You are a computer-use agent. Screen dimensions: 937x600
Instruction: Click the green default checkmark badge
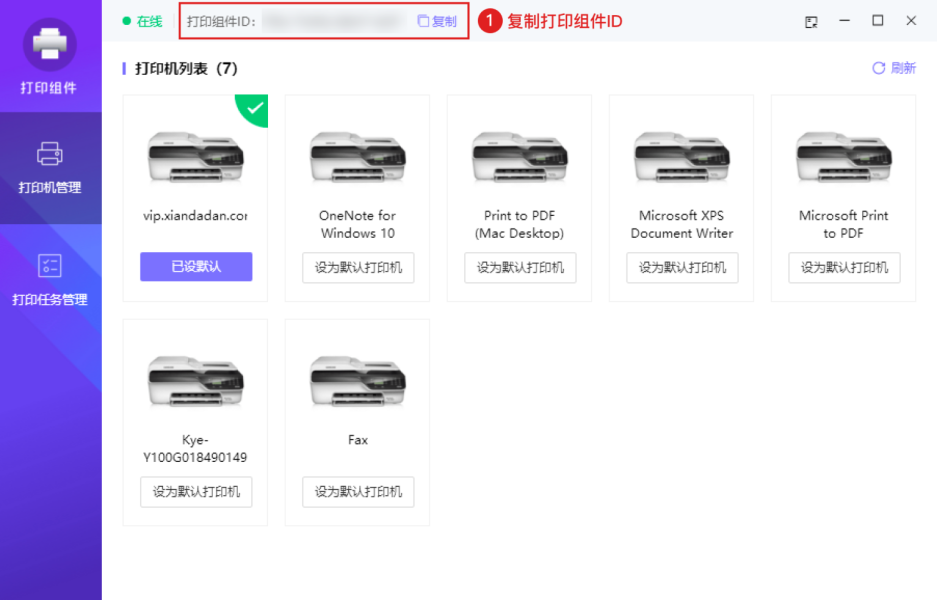(254, 107)
